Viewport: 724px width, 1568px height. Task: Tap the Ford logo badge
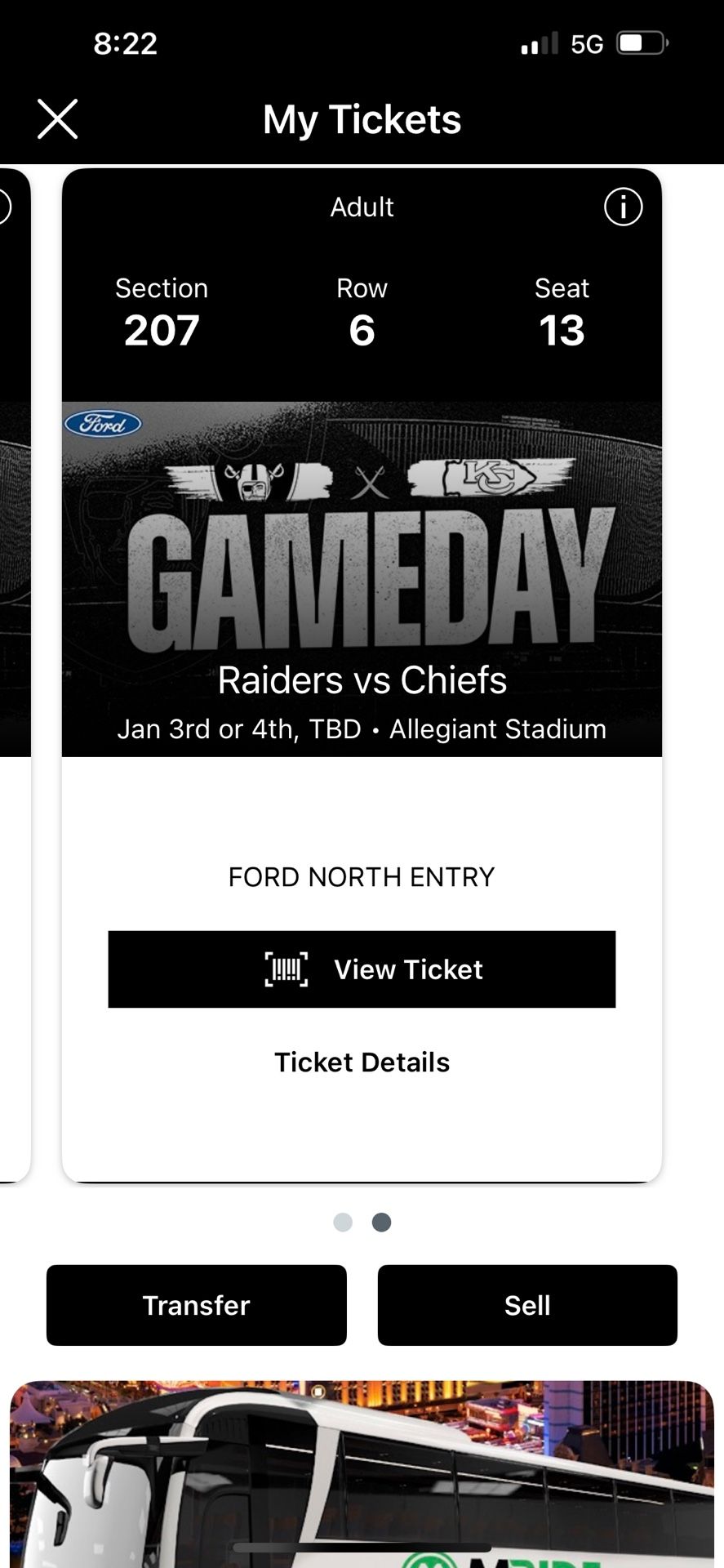click(103, 424)
